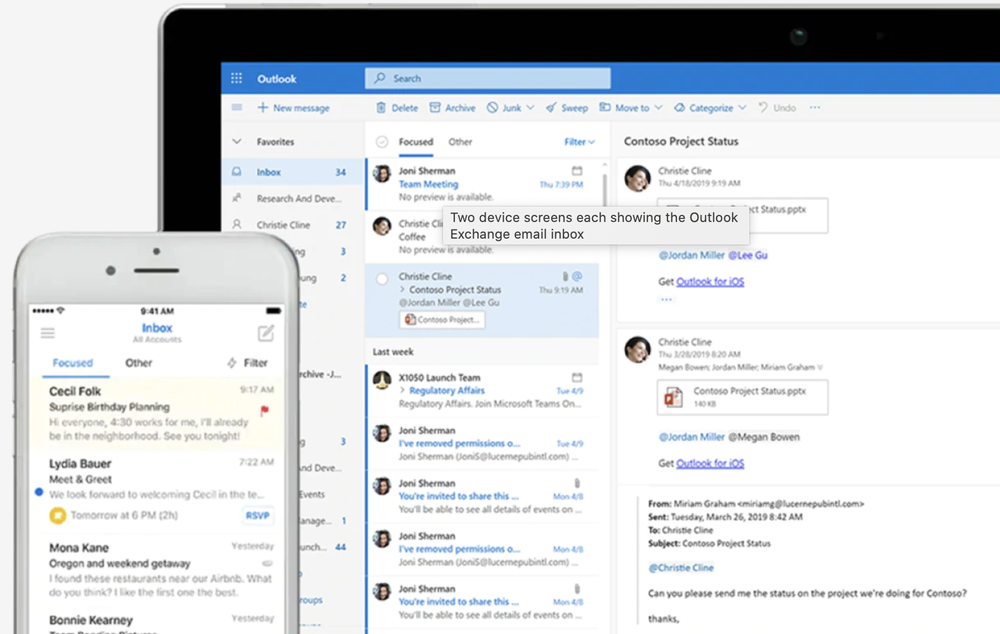Click the Search box in Outlook web
1000x634 pixels.
pyautogui.click(x=487, y=78)
